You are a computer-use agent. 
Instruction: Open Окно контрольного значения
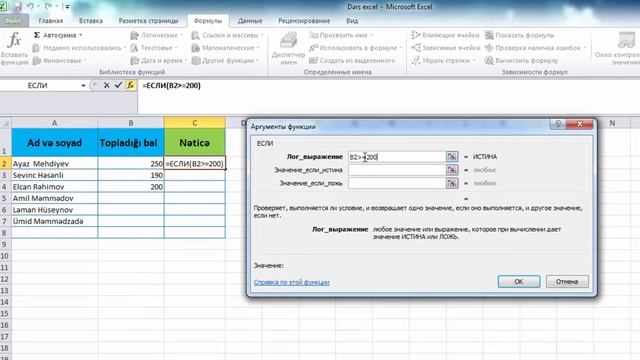pyautogui.click(x=618, y=48)
